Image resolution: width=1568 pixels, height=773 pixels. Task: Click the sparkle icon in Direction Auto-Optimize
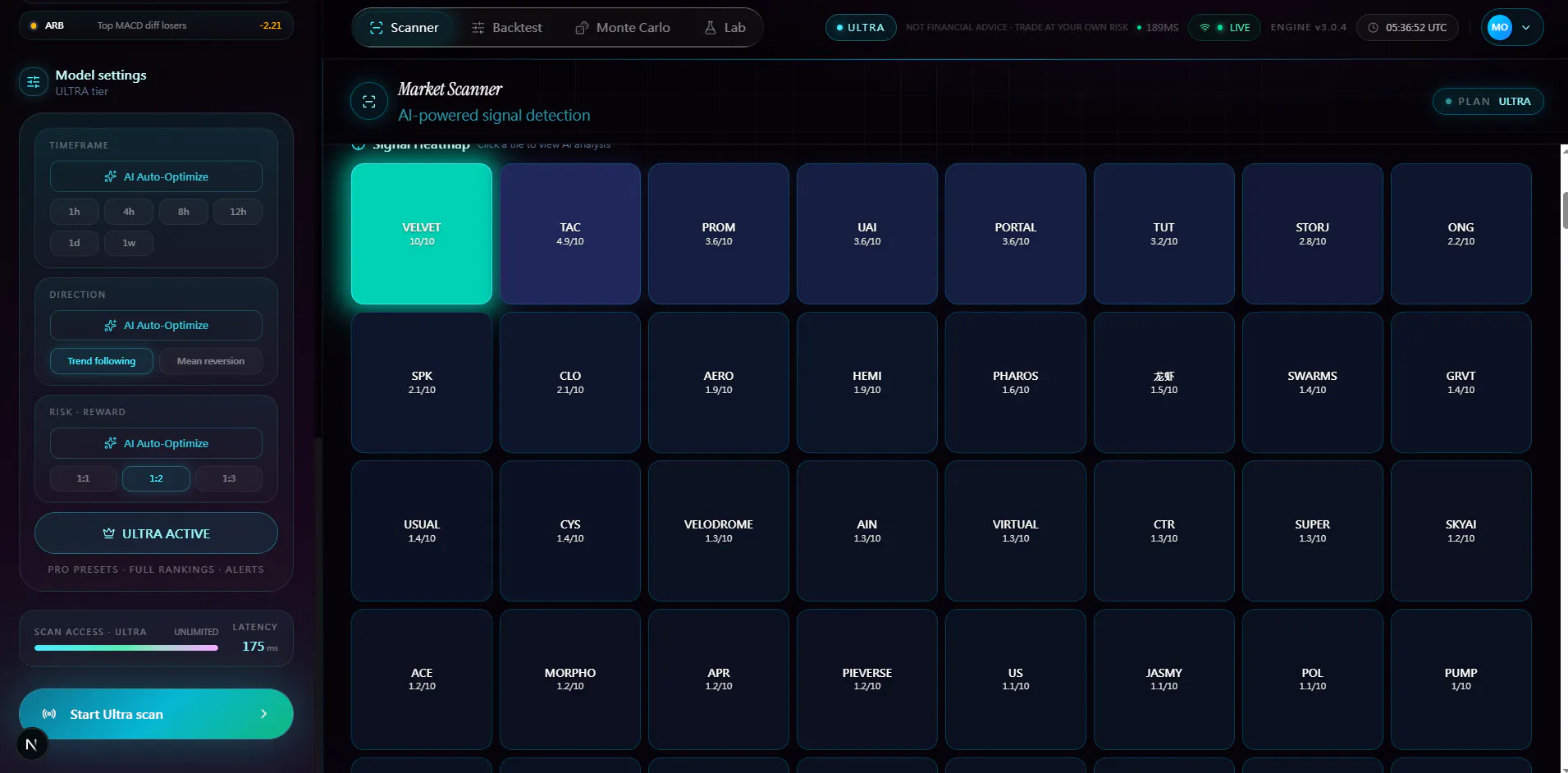(x=110, y=326)
